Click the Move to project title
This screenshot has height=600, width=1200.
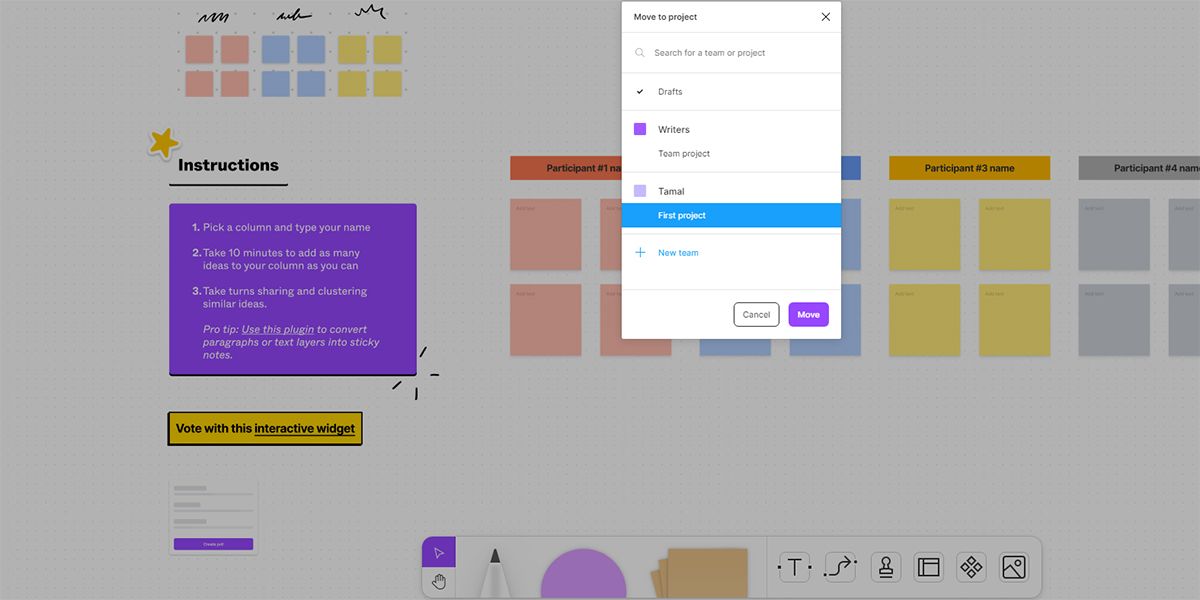[x=665, y=17]
